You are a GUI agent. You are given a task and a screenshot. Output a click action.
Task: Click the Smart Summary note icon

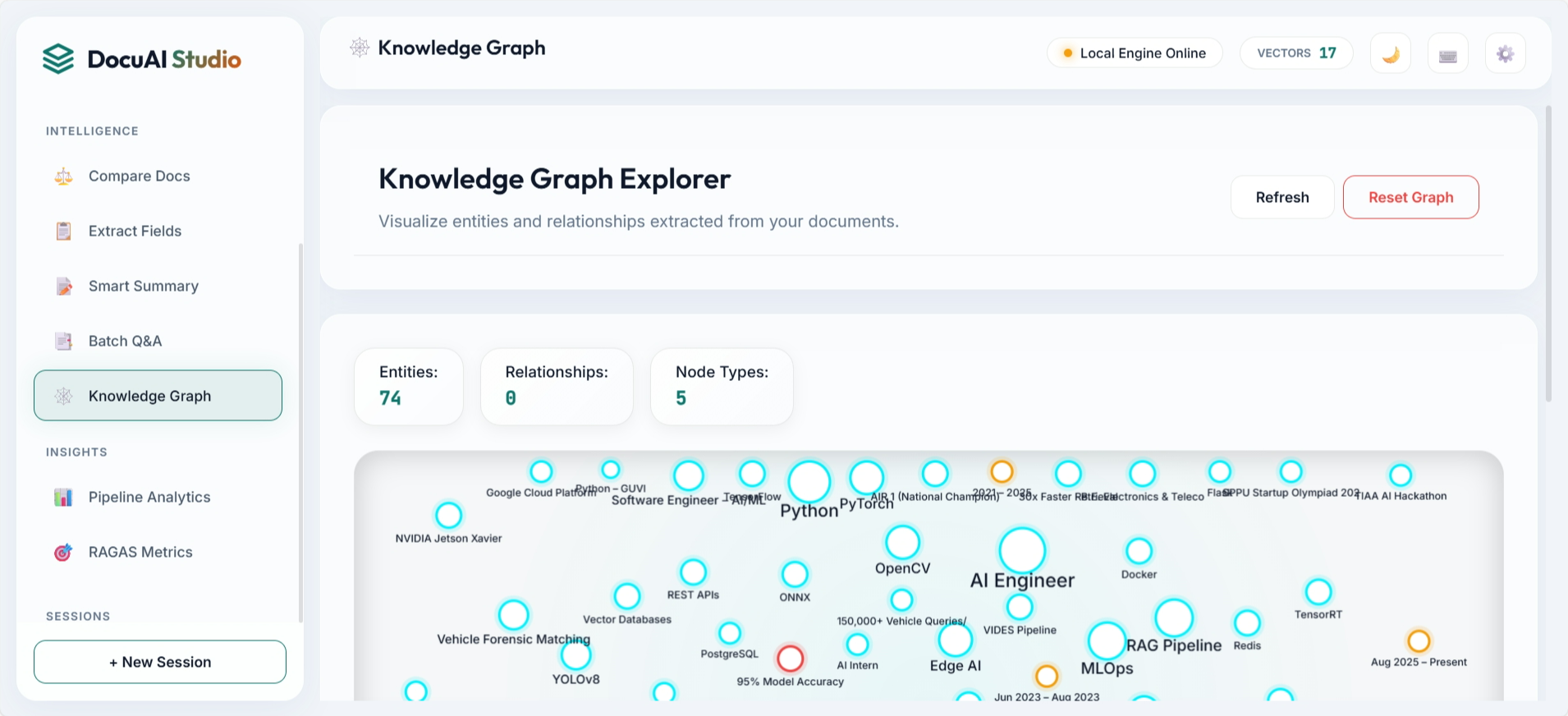(63, 286)
